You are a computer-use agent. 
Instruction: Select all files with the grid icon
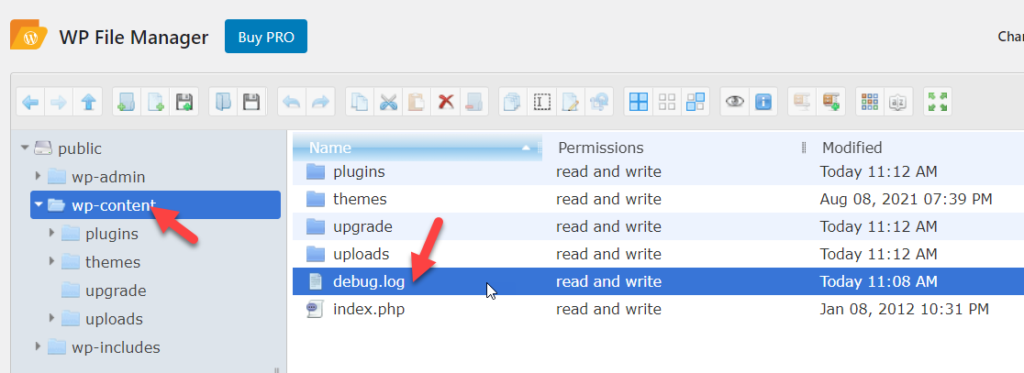click(638, 102)
